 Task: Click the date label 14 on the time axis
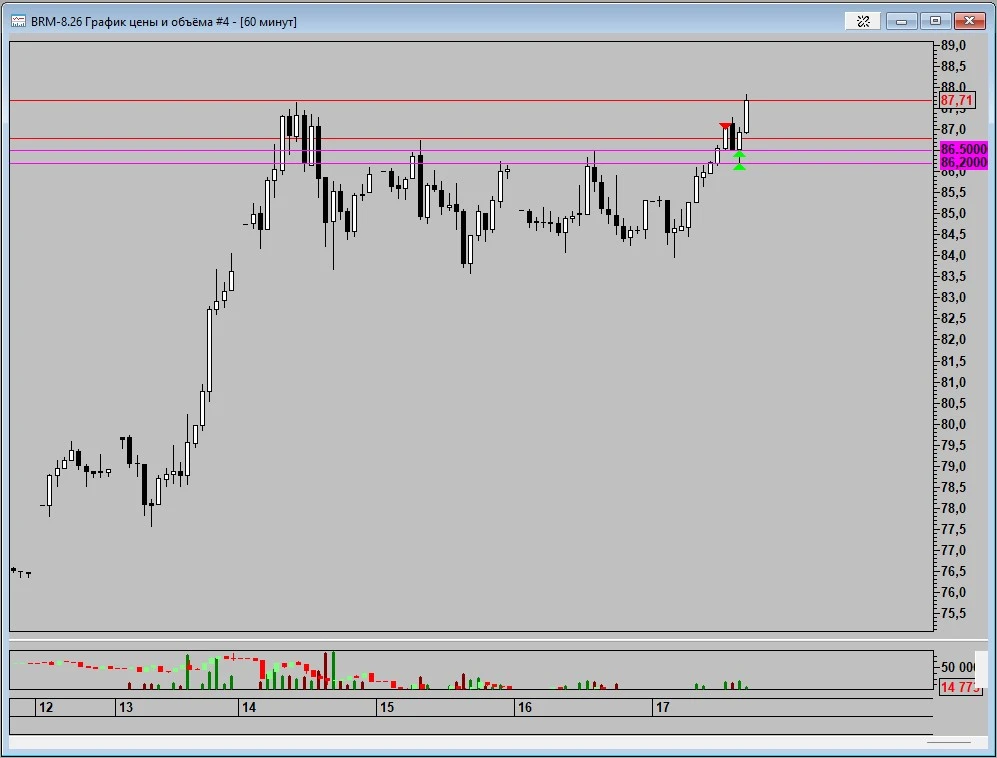click(x=249, y=707)
